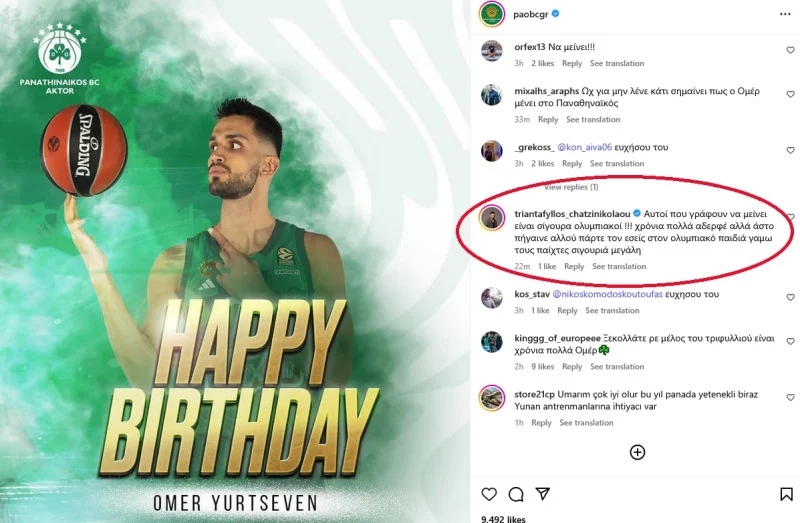Open the kinggg_of_europeee avatar
Viewport: 800px width, 523px height.
tap(491, 341)
